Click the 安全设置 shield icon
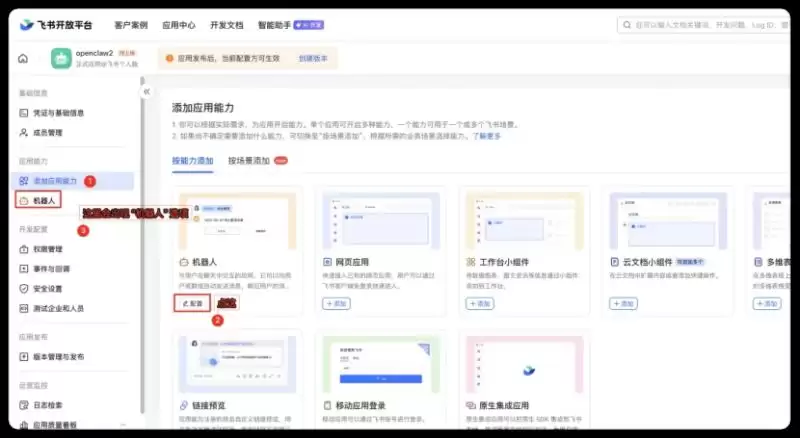 click(23, 288)
